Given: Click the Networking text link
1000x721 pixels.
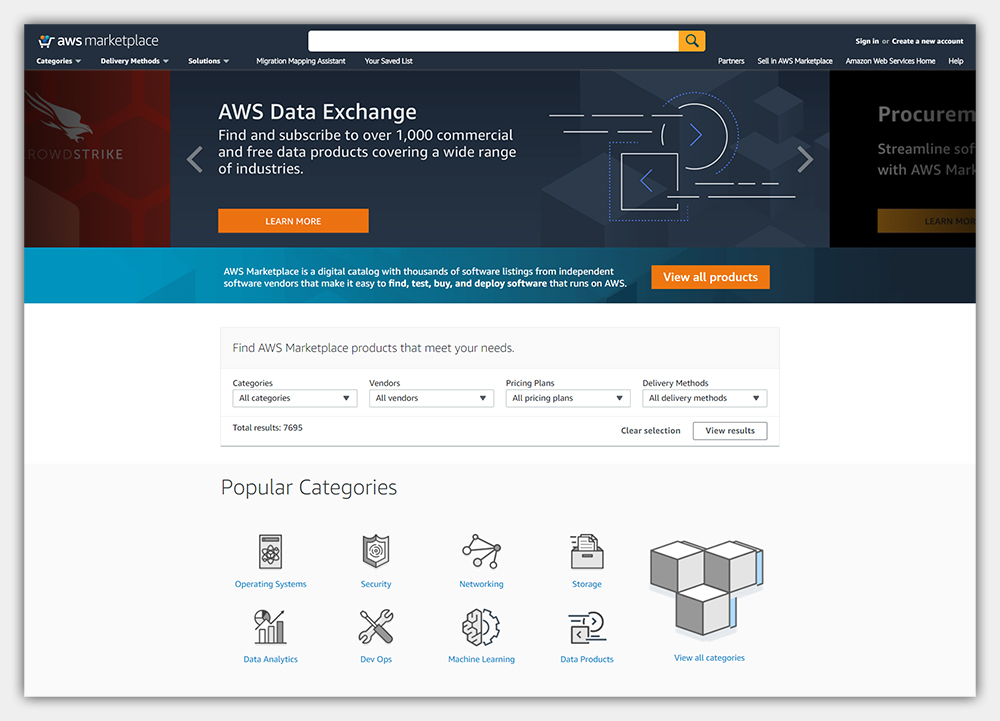Looking at the screenshot, I should point(482,584).
